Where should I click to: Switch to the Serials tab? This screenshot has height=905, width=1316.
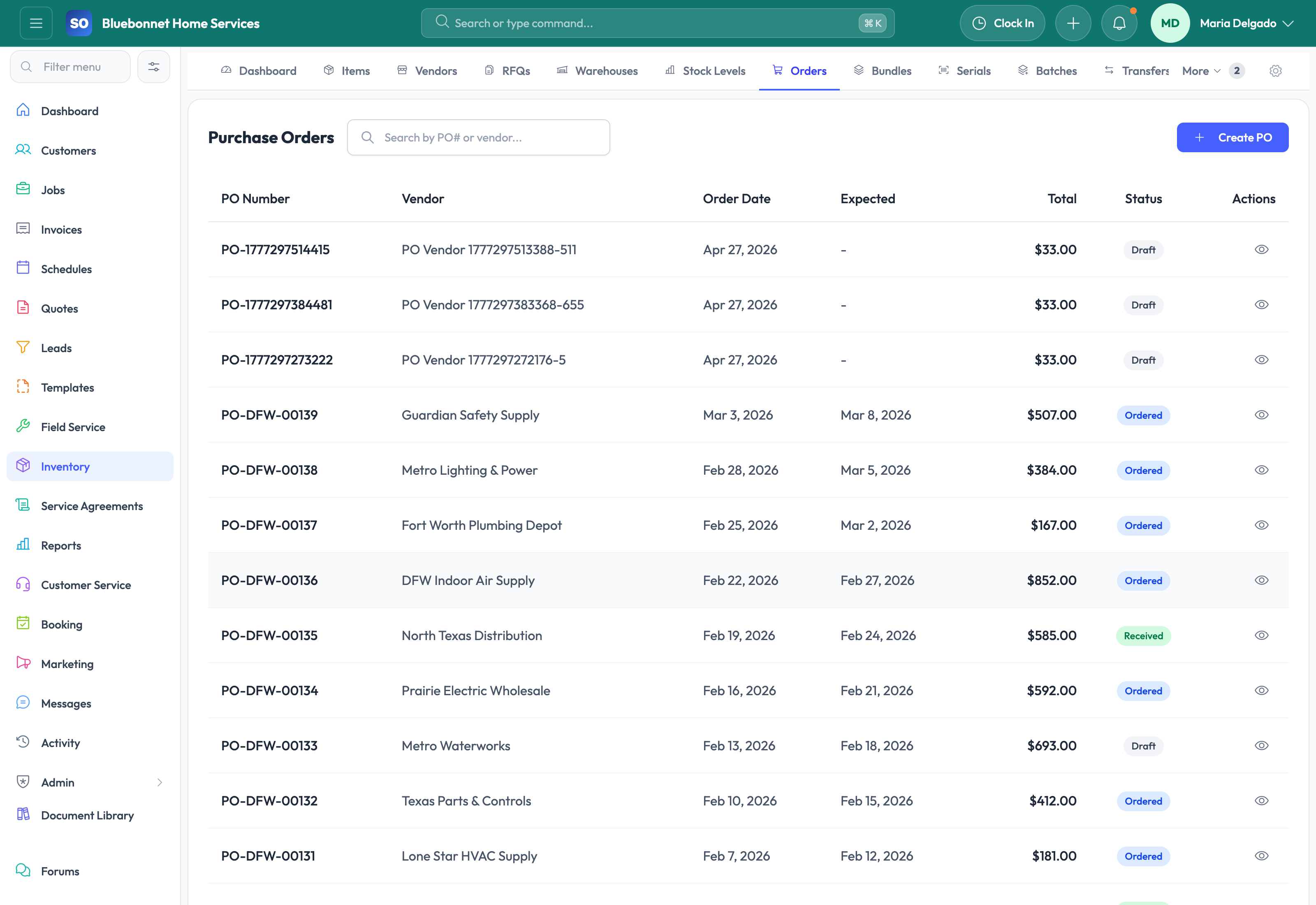[965, 71]
